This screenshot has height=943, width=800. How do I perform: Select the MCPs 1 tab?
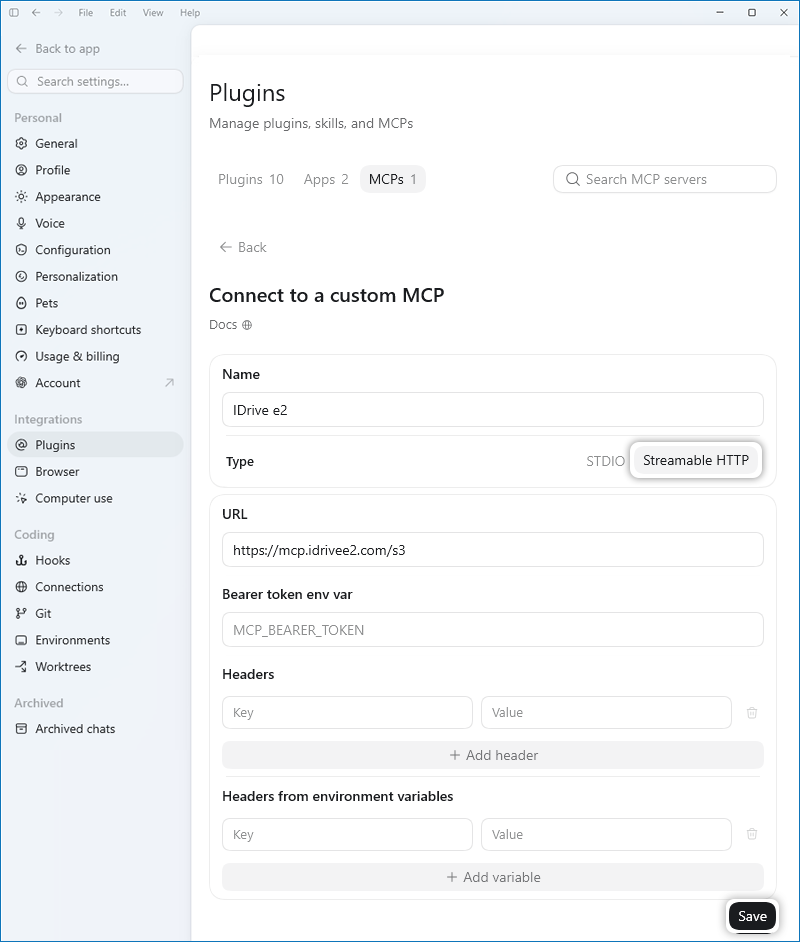point(393,179)
